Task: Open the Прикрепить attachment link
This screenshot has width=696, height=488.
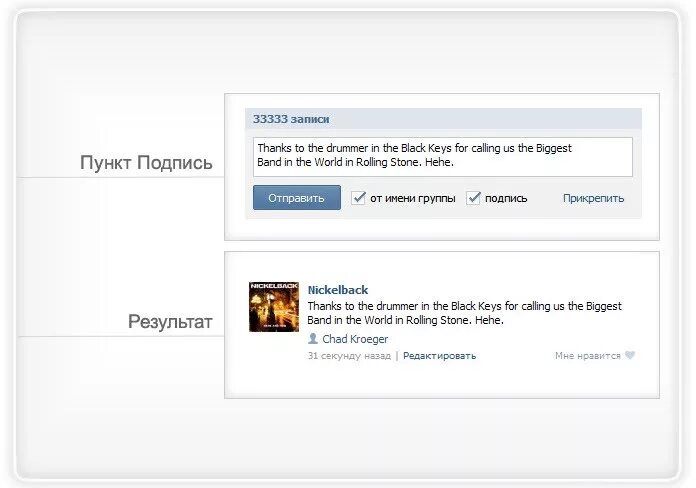Action: click(593, 198)
